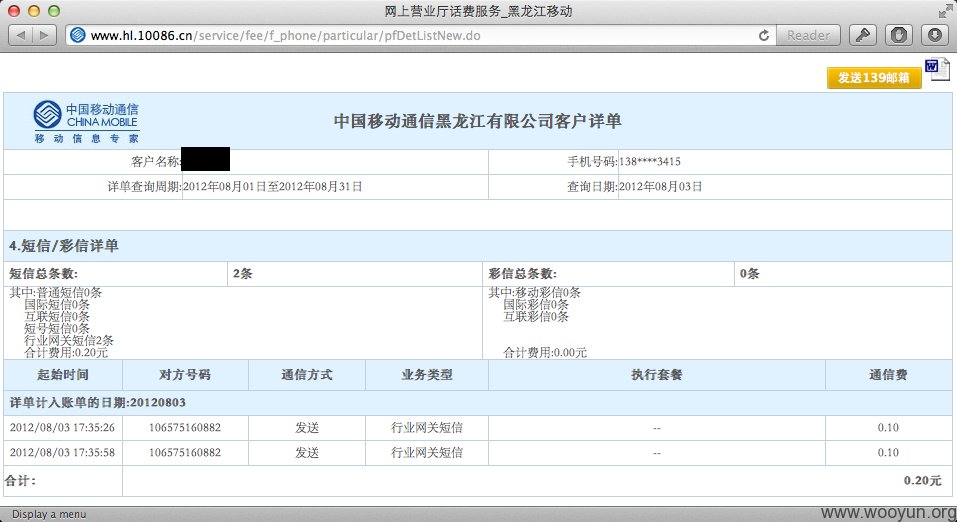The image size is (957, 522).
Task: Click 106575160882 in the 17:35:26 row
Action: coord(185,427)
